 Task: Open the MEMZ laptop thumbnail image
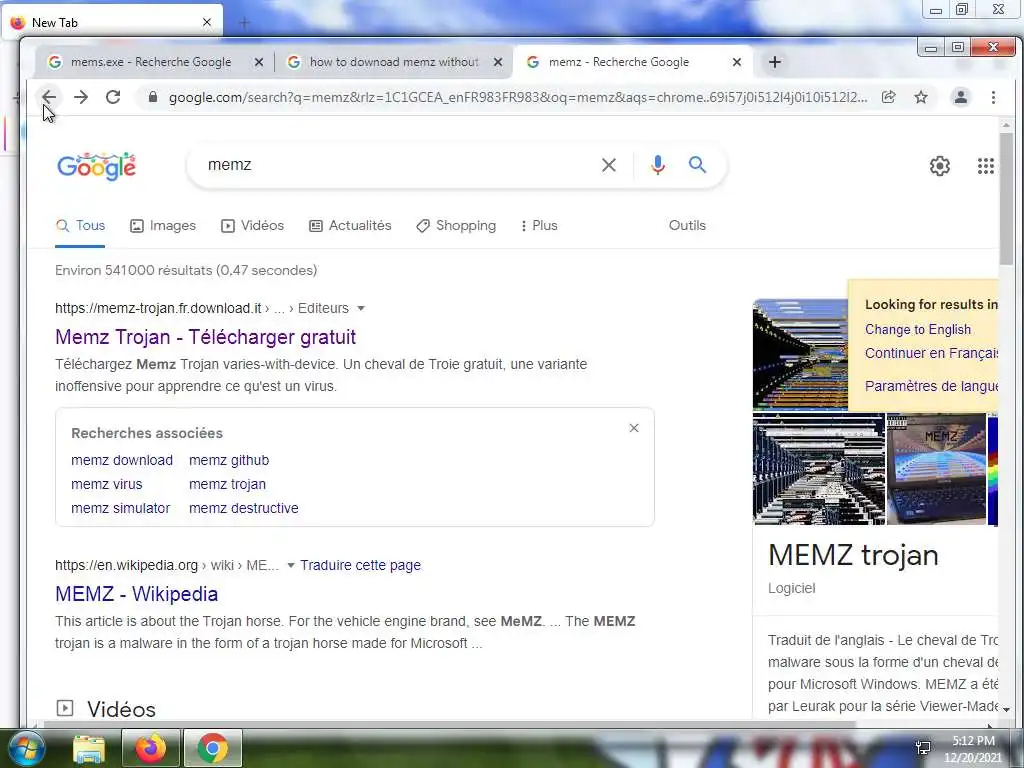point(936,469)
